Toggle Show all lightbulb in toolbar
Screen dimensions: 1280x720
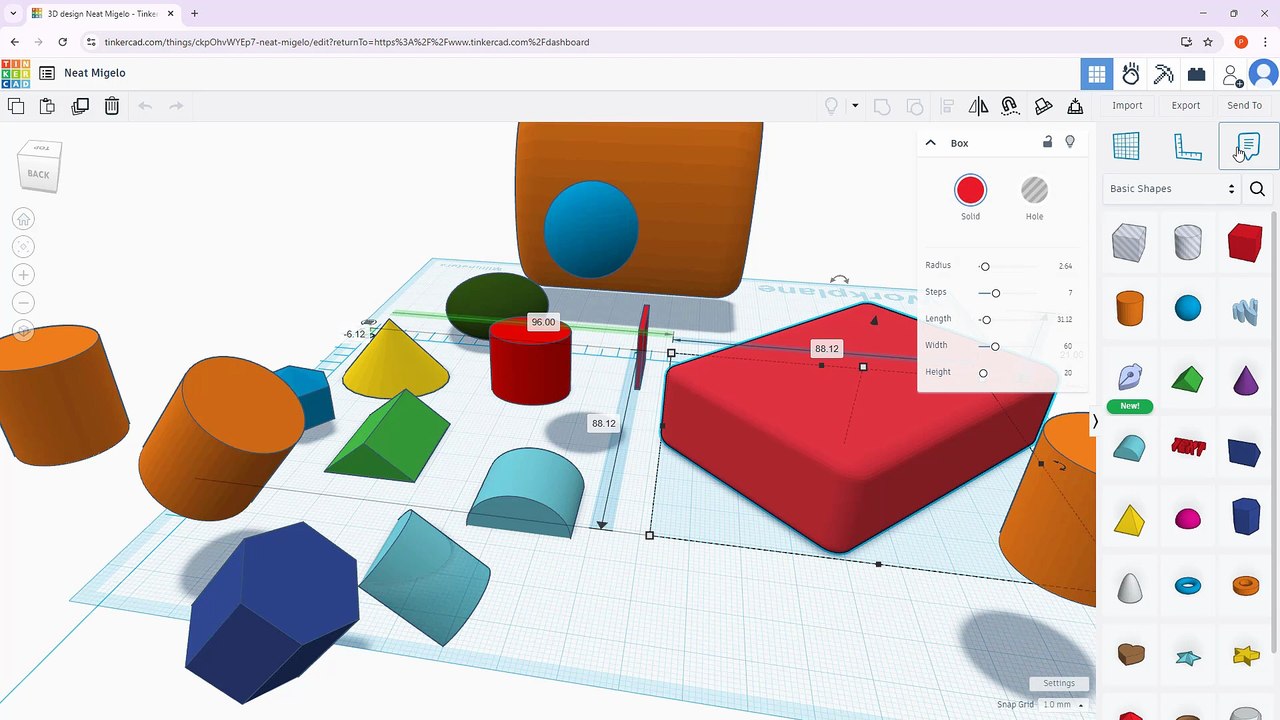(831, 106)
